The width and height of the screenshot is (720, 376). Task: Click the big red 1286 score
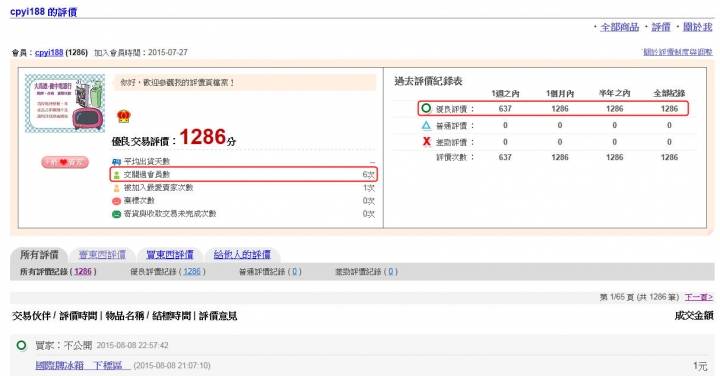point(202,137)
